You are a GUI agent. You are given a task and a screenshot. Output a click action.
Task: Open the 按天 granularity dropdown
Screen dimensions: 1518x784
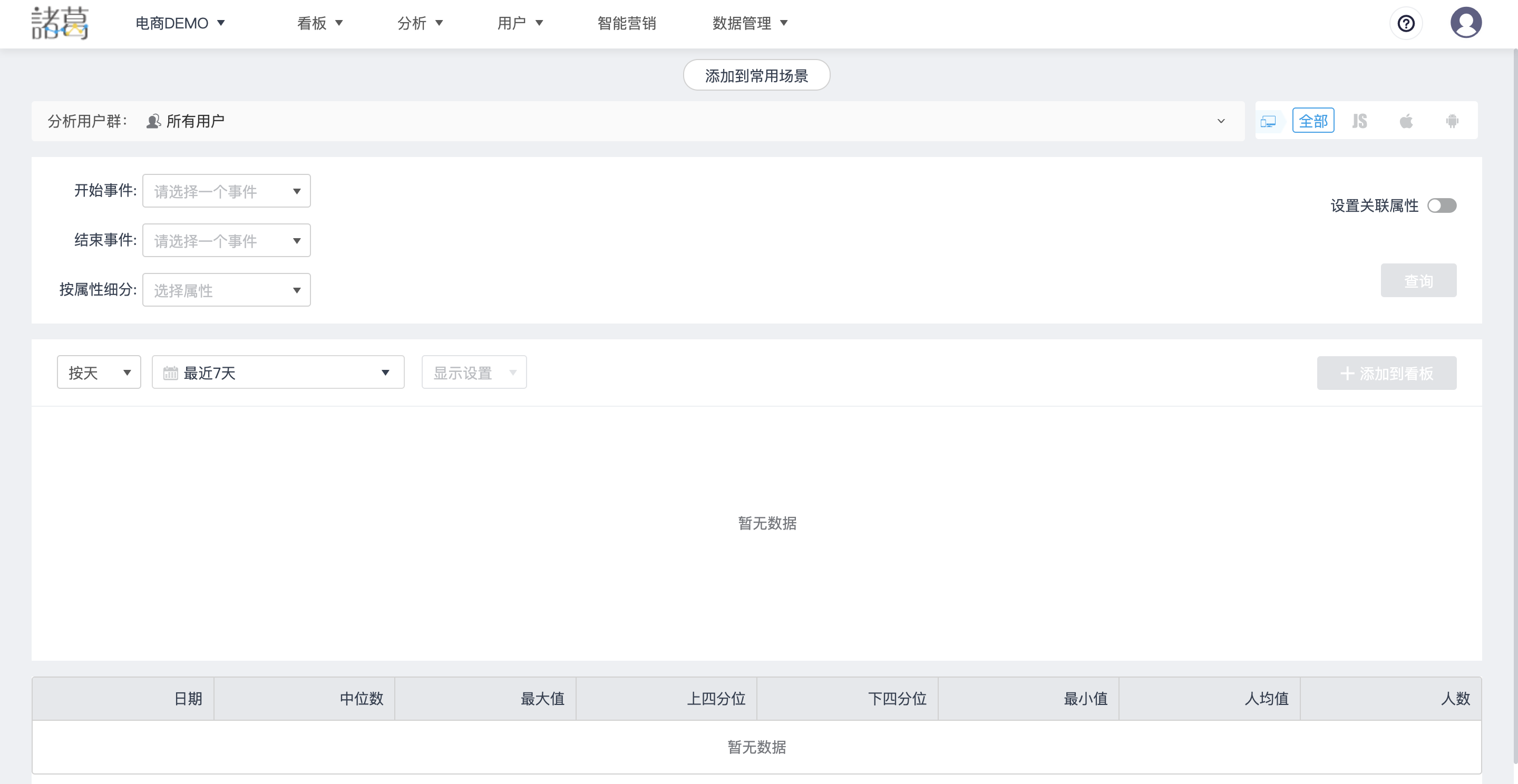99,373
